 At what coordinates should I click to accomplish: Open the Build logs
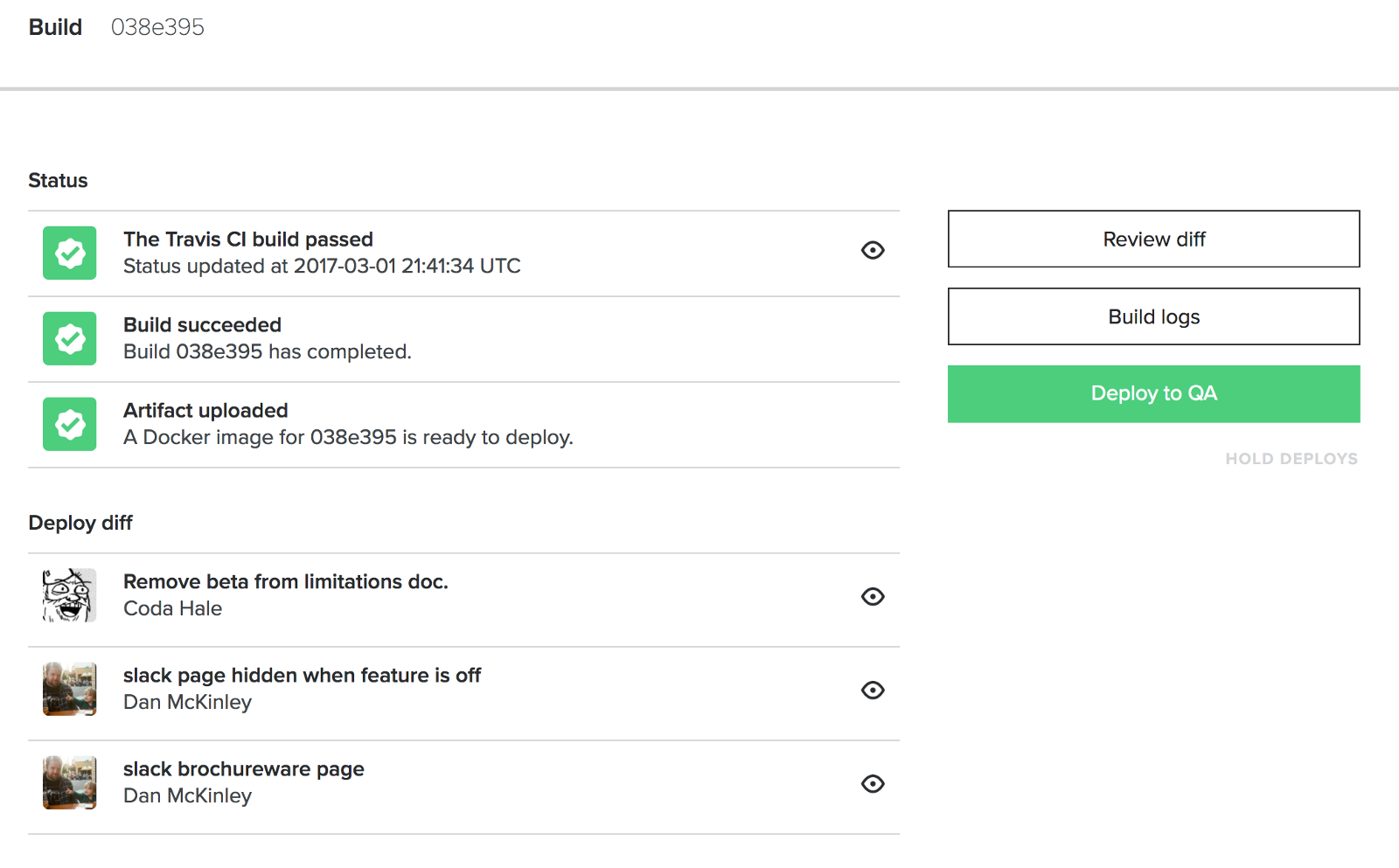1153,317
